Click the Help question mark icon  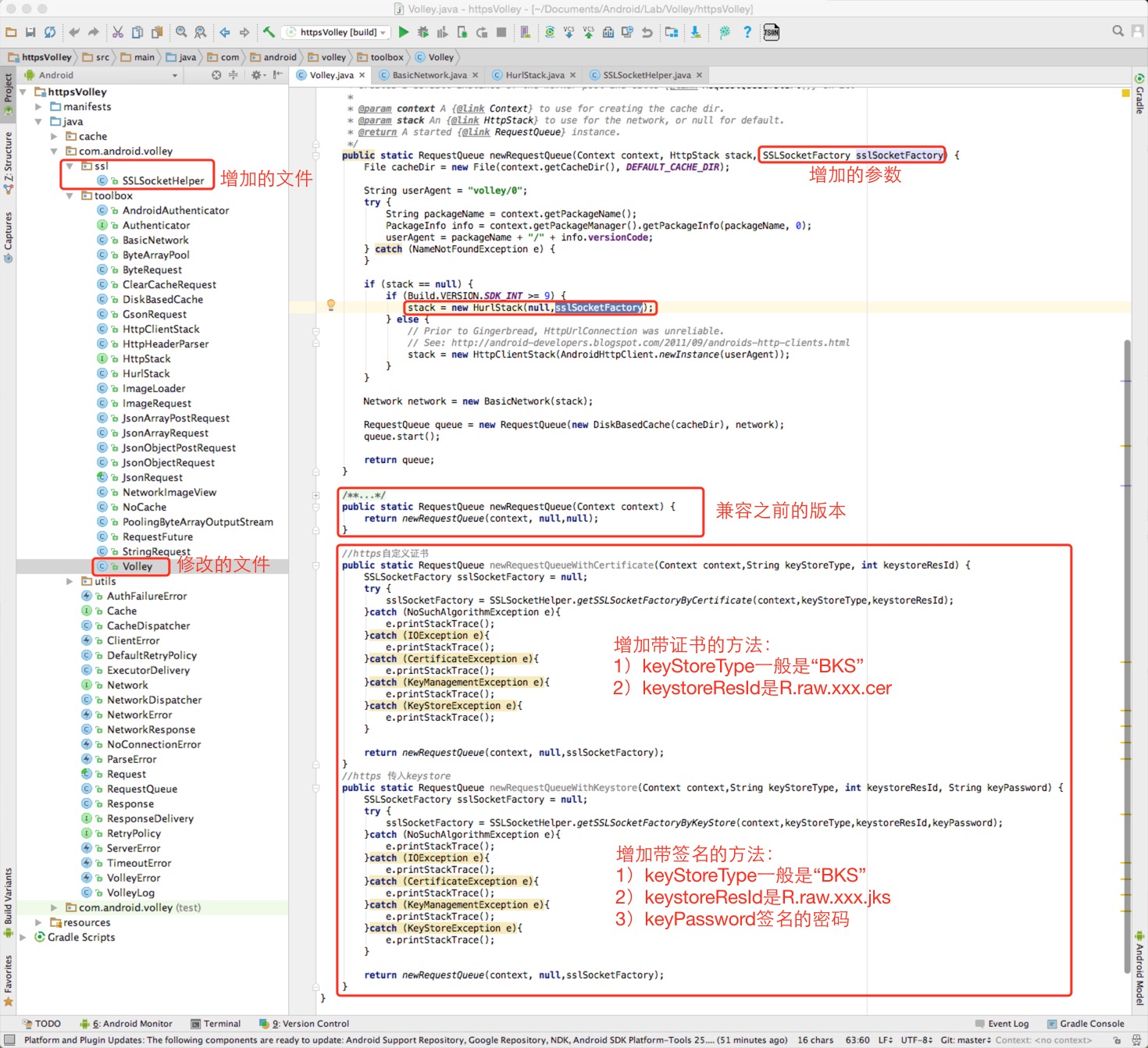point(747,32)
